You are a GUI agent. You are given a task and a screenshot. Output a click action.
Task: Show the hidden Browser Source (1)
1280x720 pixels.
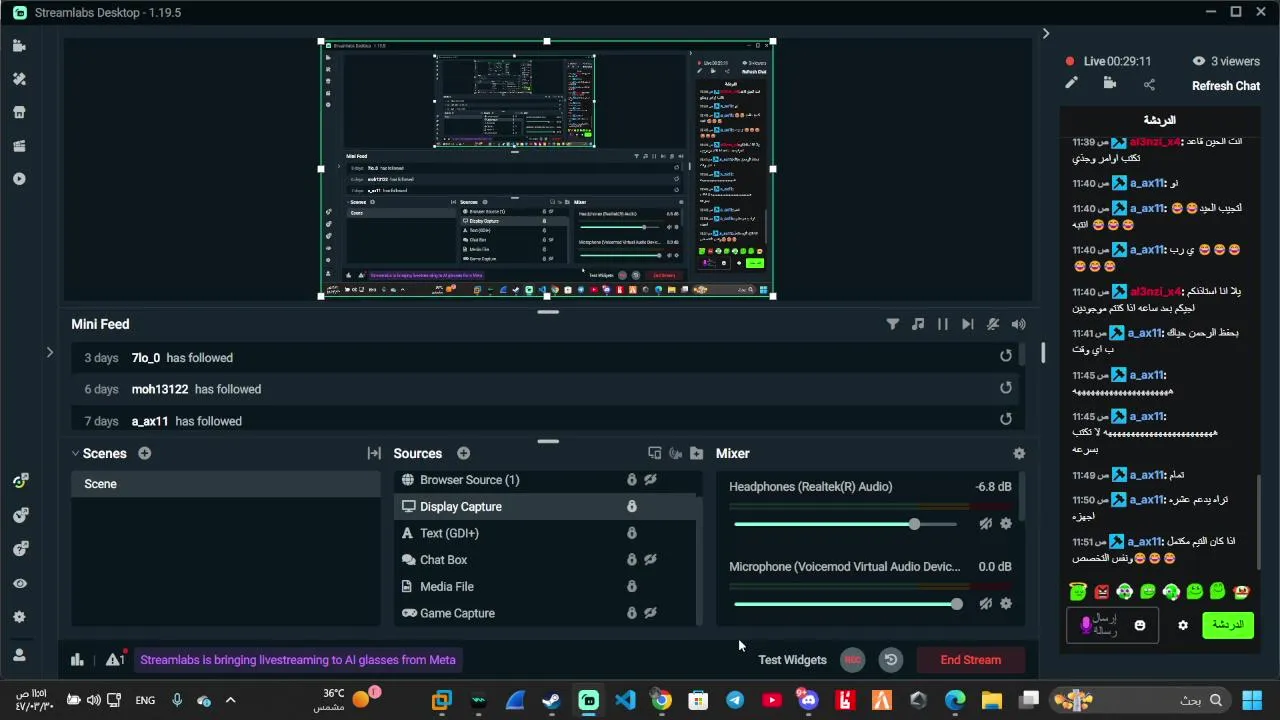[650, 480]
